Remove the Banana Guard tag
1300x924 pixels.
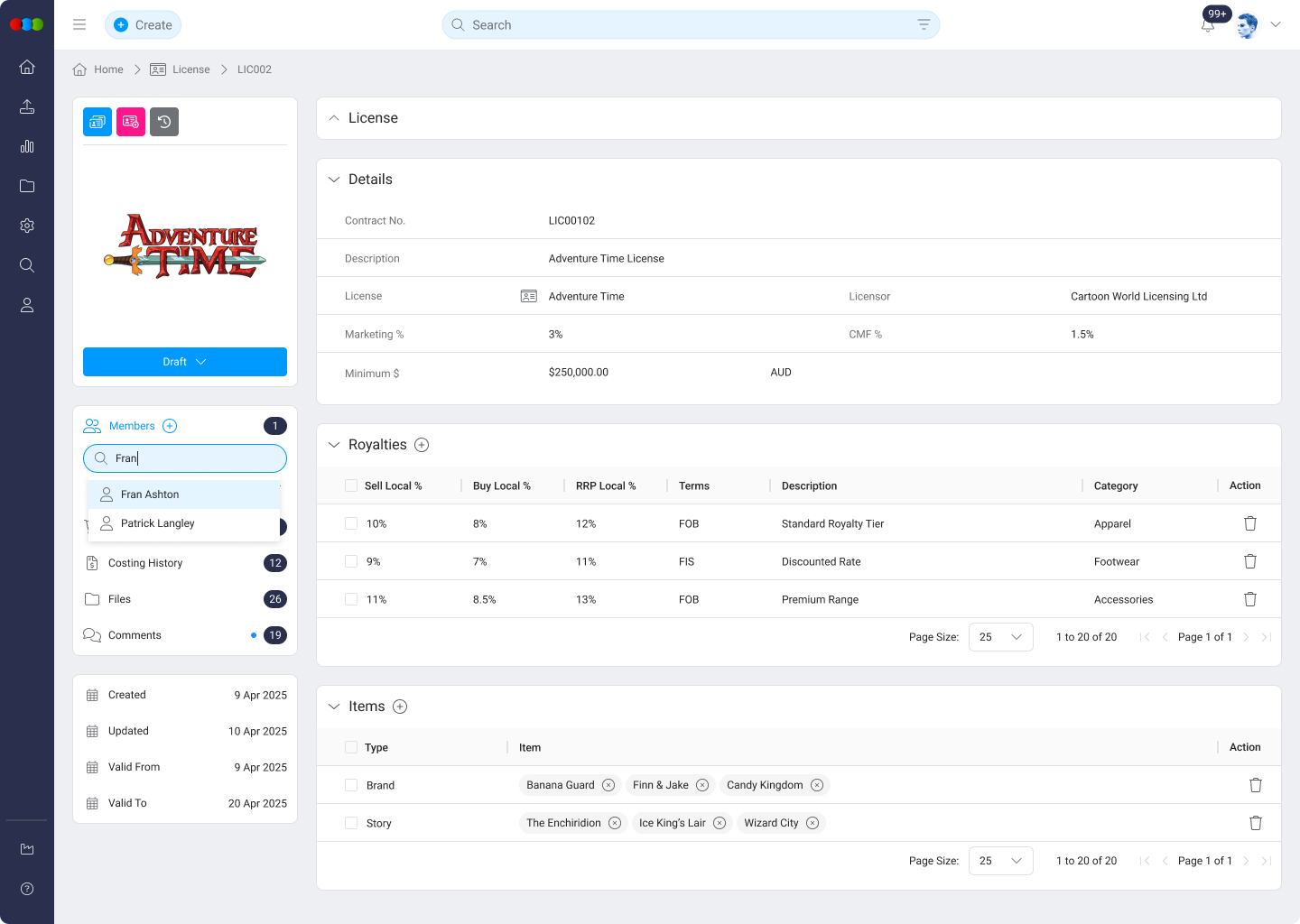pyautogui.click(x=608, y=785)
